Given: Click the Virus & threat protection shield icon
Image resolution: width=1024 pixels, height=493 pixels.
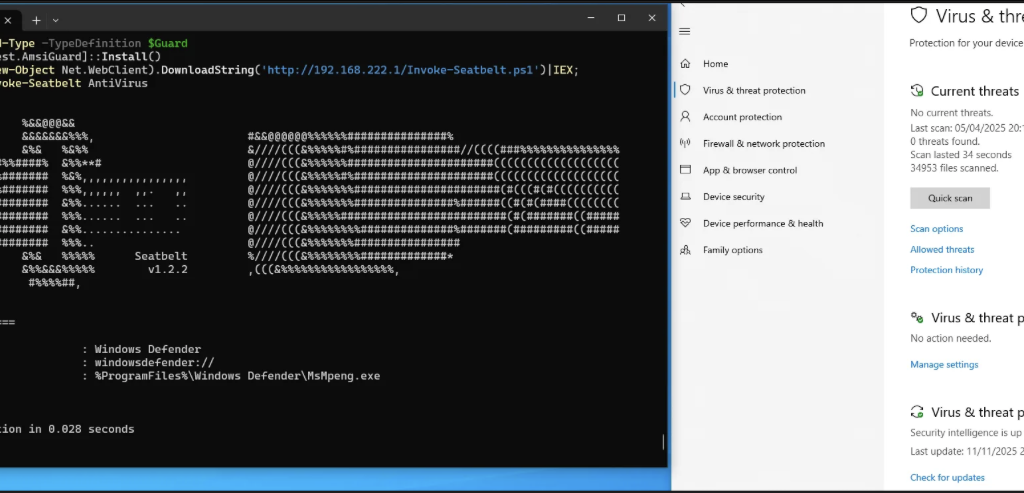Looking at the screenshot, I should [x=685, y=90].
